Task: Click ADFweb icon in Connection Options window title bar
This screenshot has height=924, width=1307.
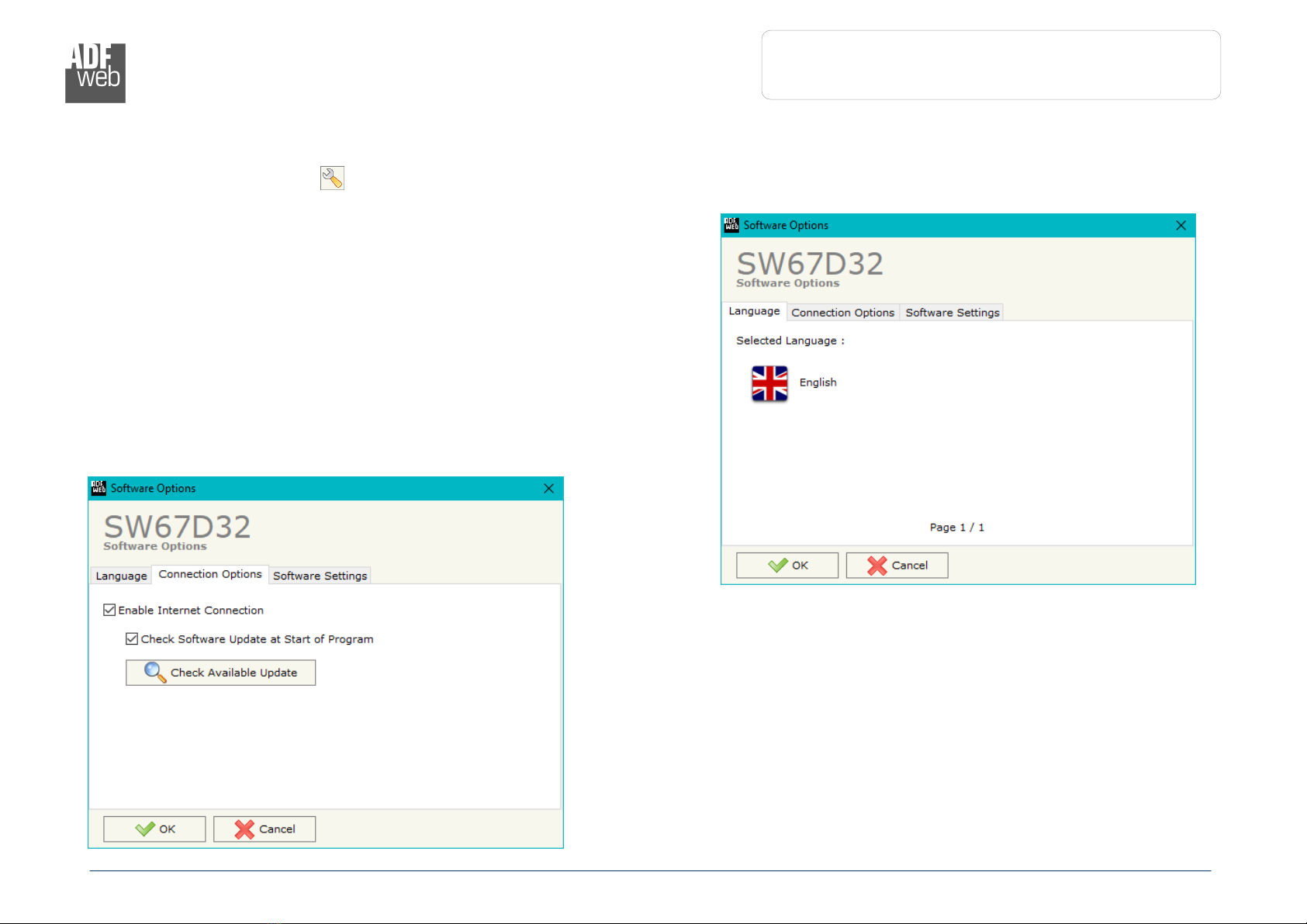Action: pos(99,488)
